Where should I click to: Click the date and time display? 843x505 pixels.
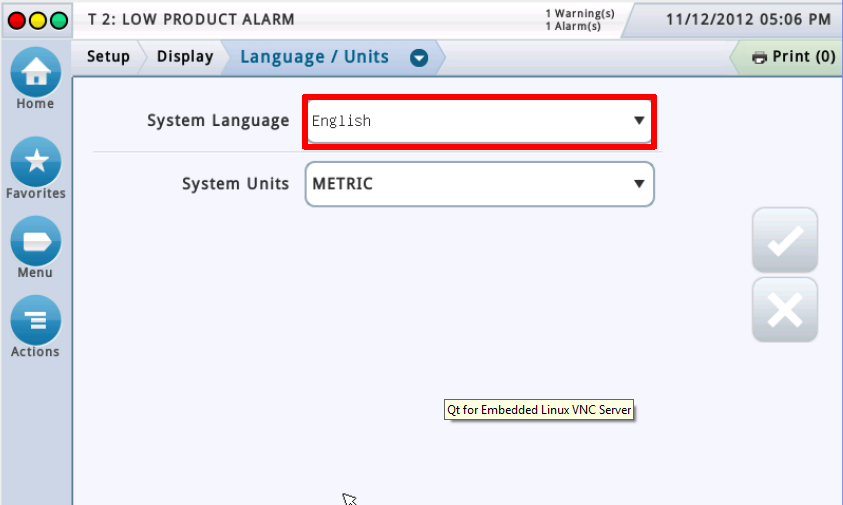point(748,19)
